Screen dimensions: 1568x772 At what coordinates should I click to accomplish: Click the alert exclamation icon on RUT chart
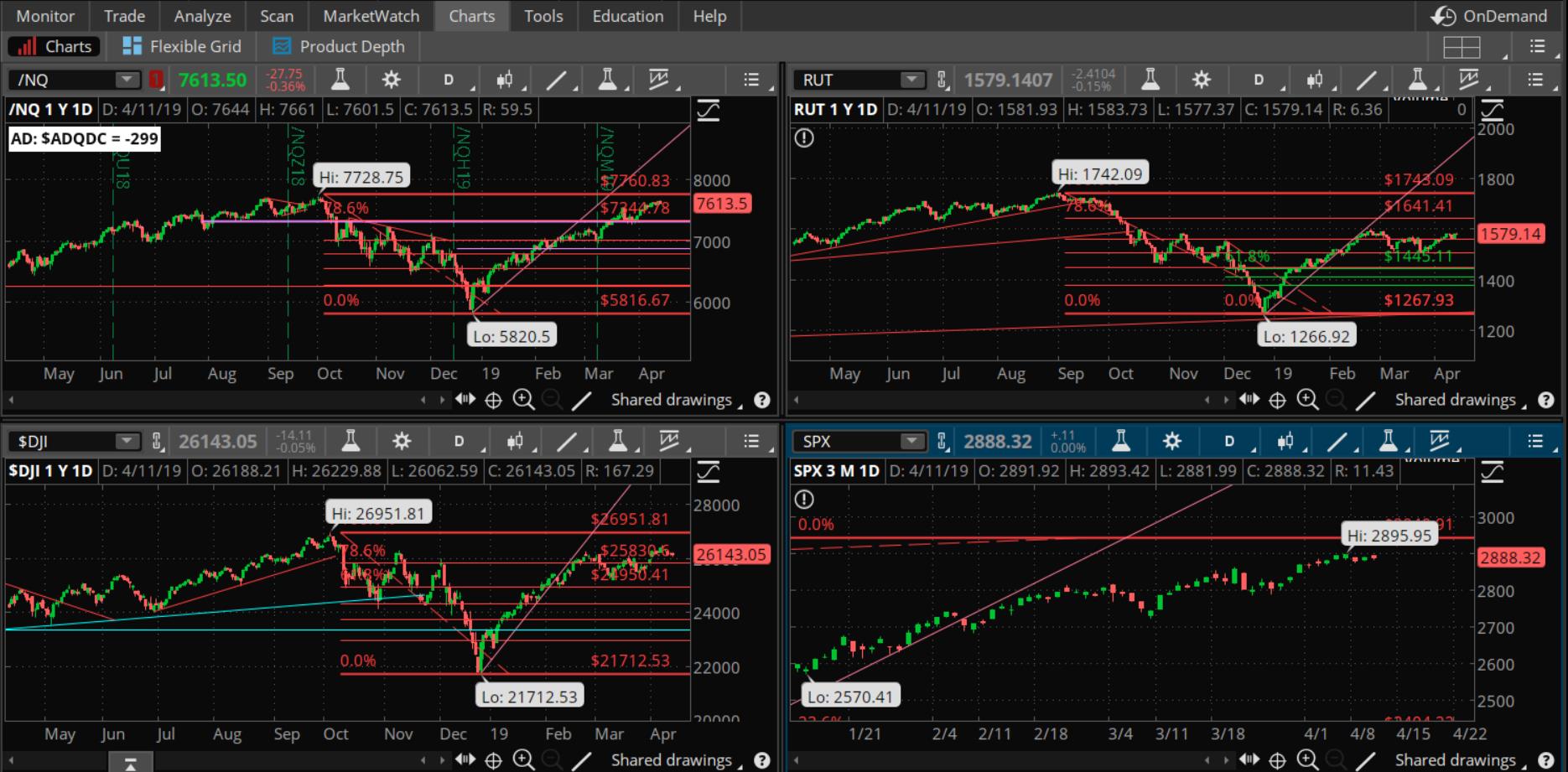[x=803, y=137]
